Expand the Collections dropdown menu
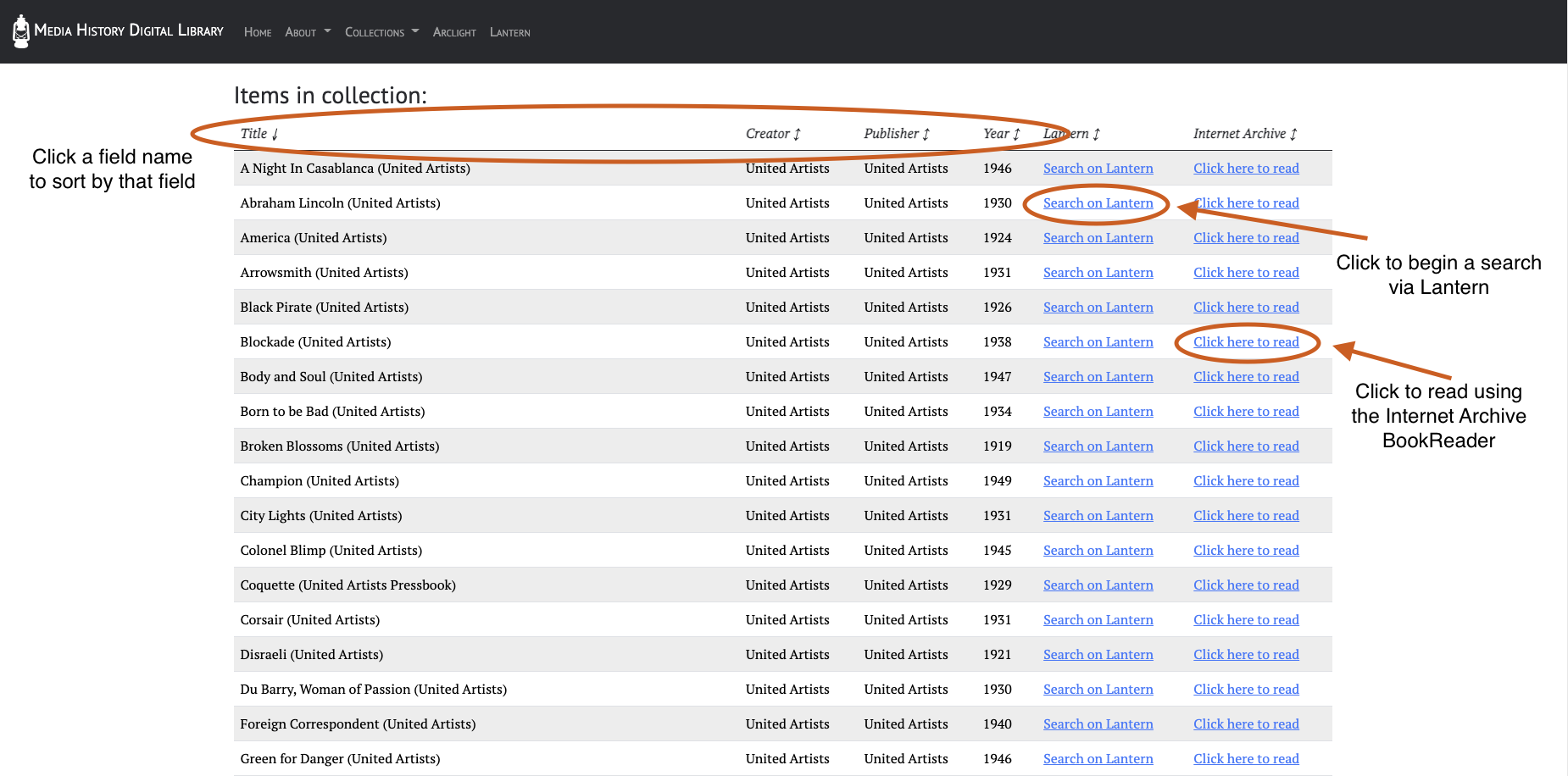 (x=381, y=32)
